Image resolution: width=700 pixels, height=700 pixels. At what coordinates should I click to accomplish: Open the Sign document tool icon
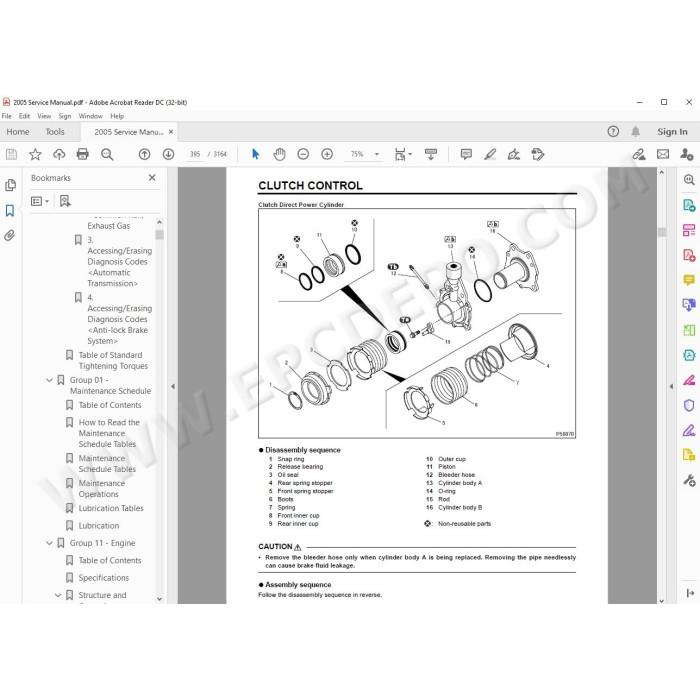[x=514, y=154]
